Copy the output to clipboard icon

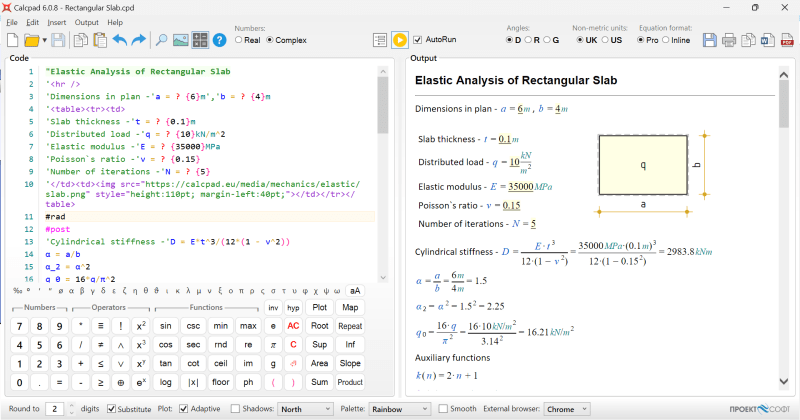(x=748, y=40)
